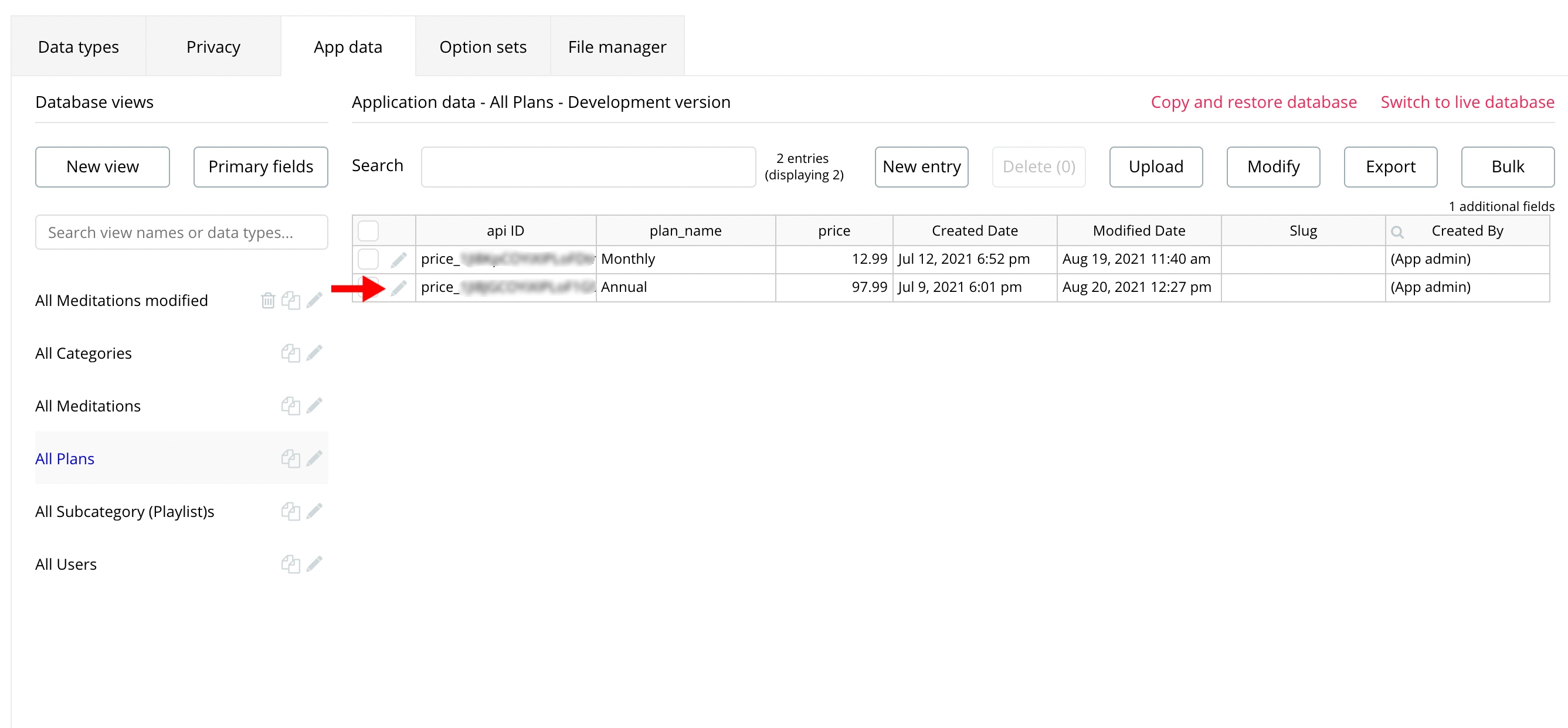Click the New entry button
This screenshot has width=1568, height=728.
click(921, 166)
